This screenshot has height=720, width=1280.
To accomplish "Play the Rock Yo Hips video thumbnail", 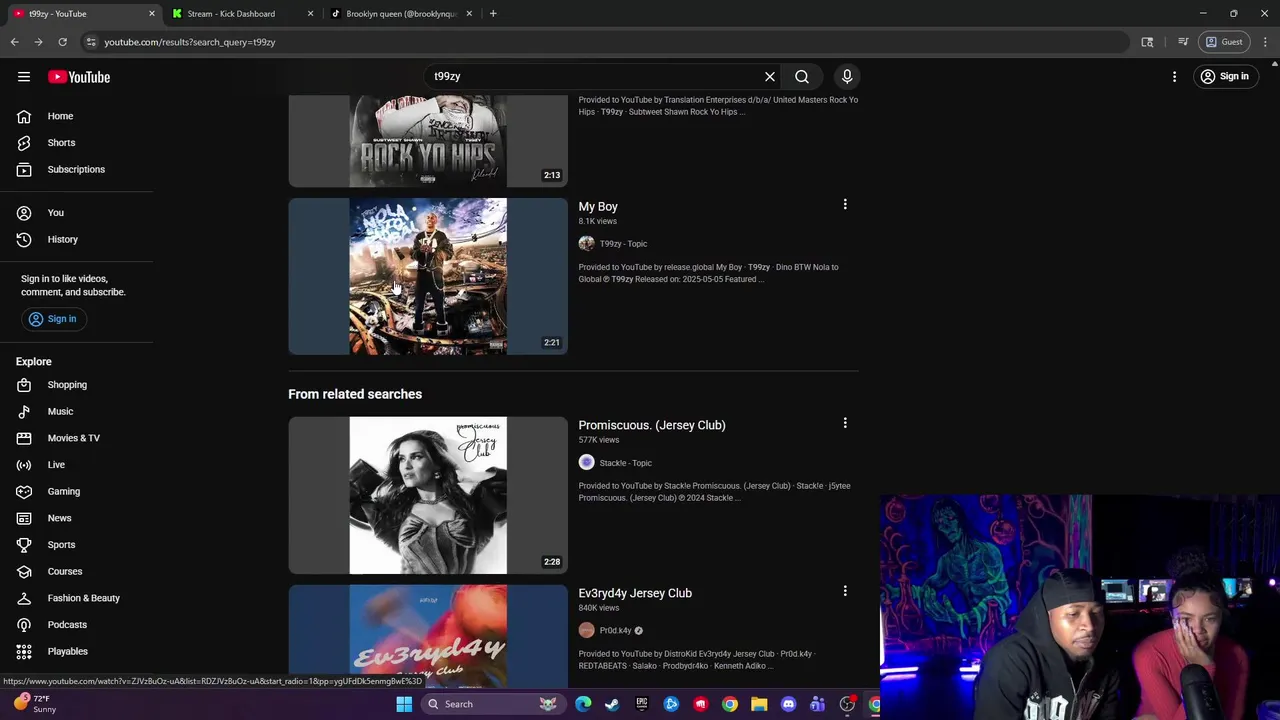I will coord(428,142).
